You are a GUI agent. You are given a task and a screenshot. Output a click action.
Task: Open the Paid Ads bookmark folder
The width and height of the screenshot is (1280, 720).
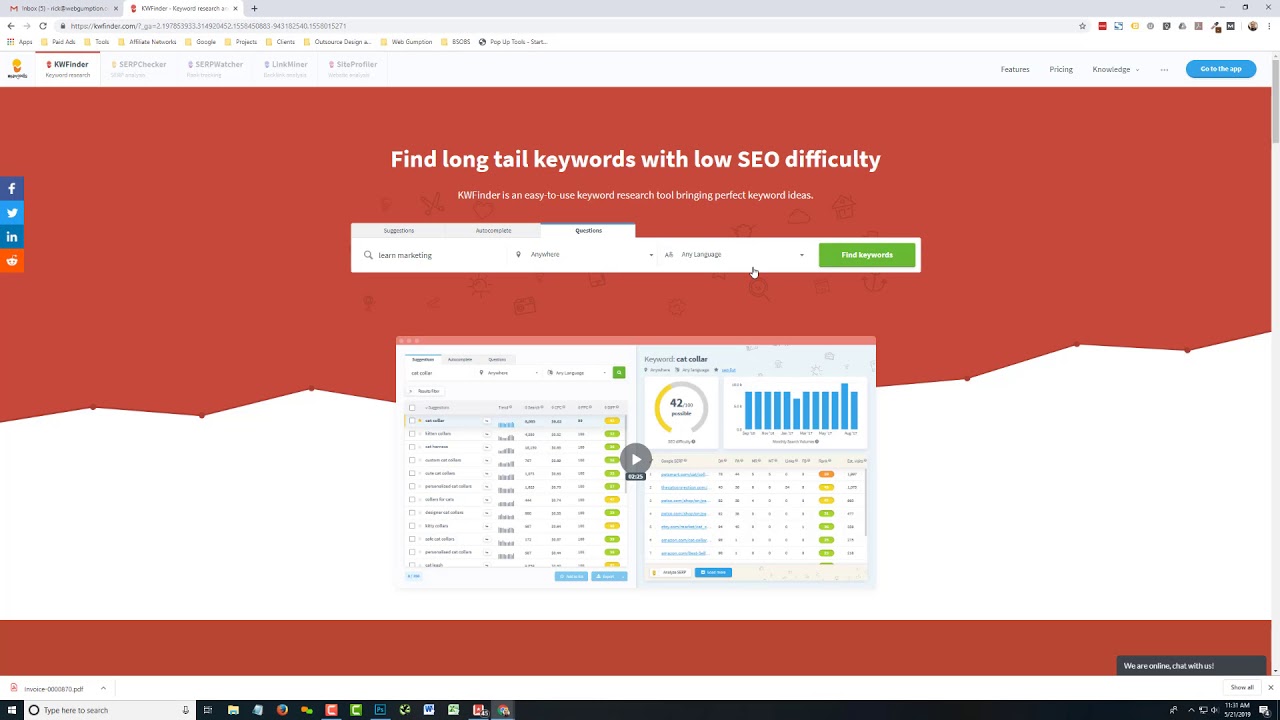58,42
